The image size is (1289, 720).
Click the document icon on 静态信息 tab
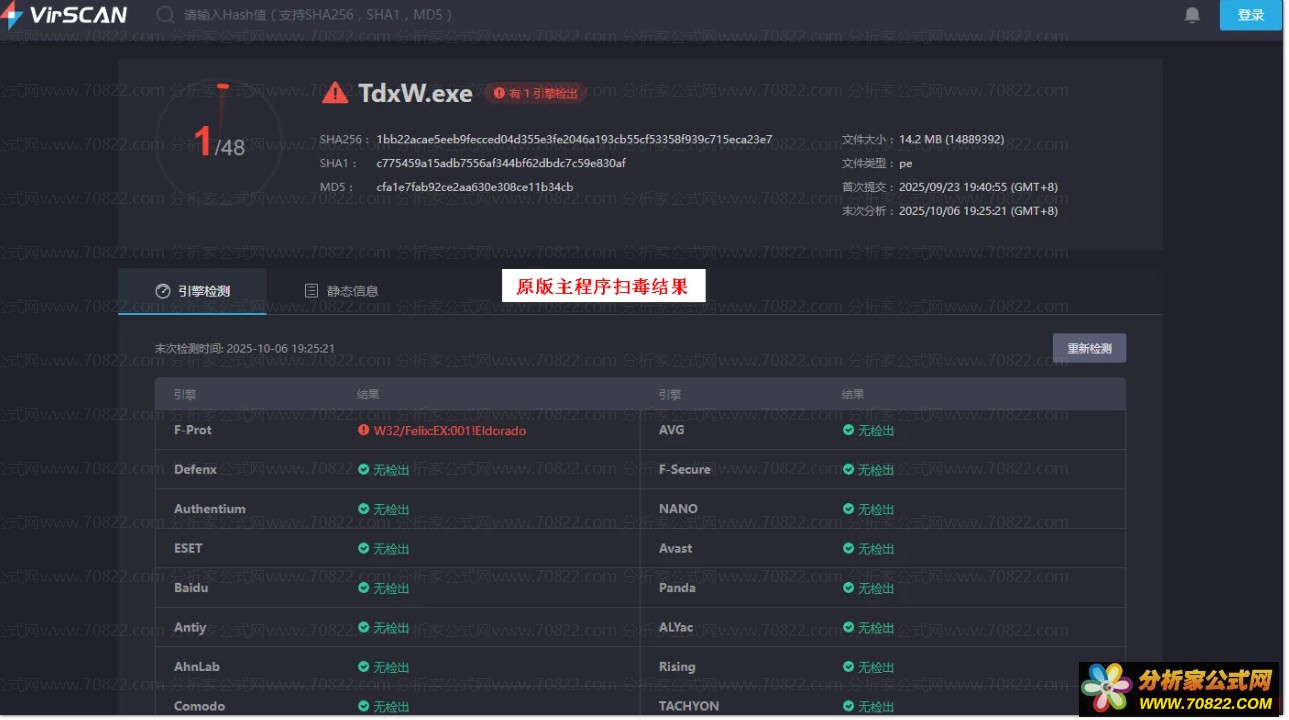[x=311, y=291]
